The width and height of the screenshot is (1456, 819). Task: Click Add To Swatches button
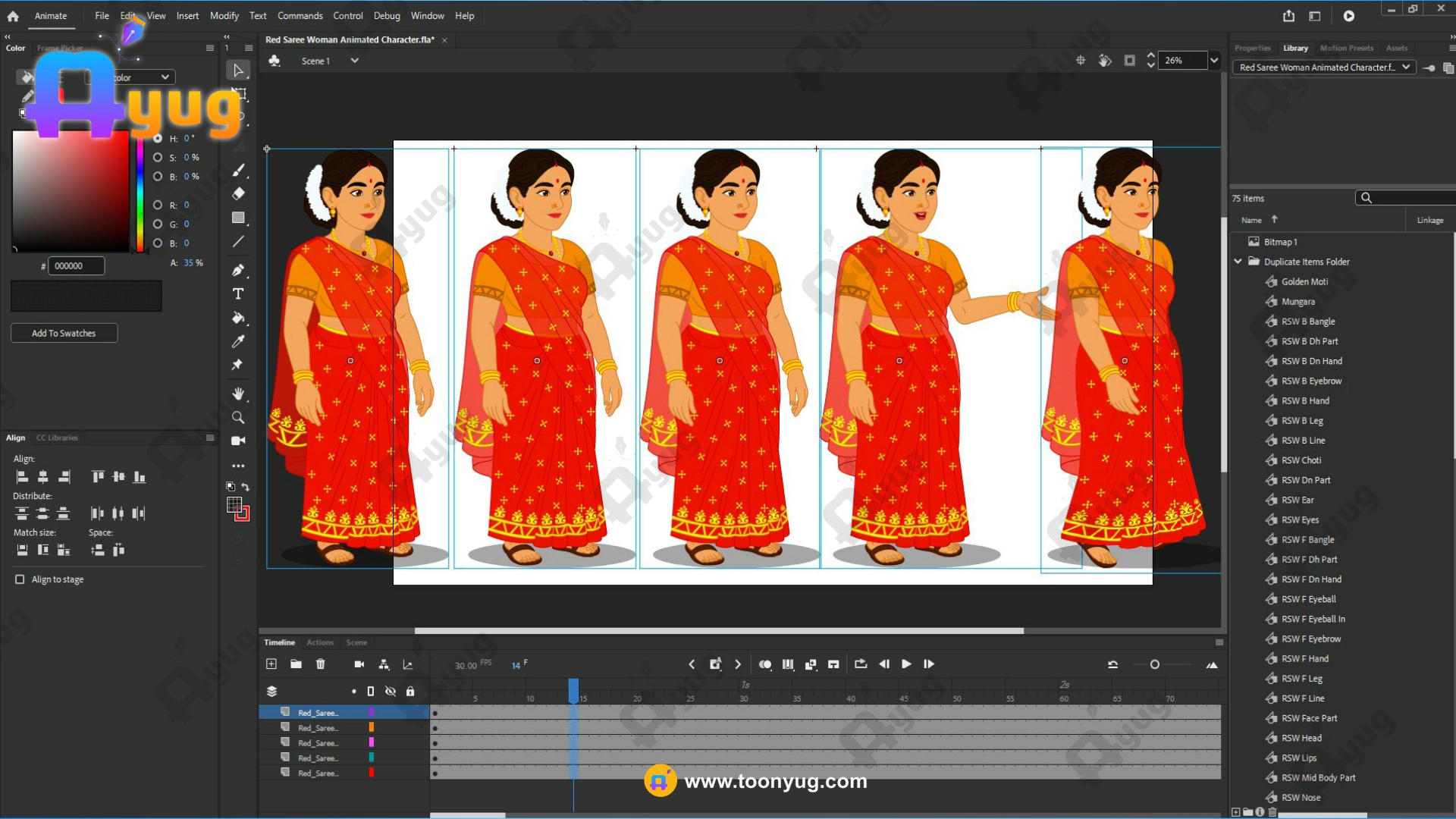click(64, 333)
